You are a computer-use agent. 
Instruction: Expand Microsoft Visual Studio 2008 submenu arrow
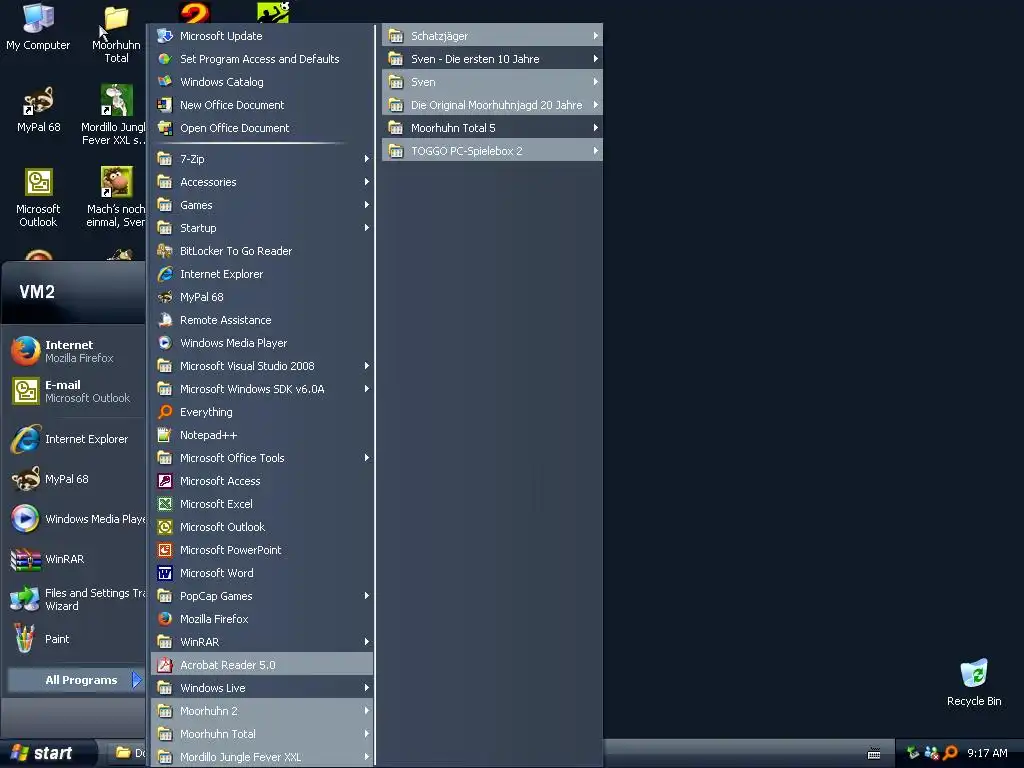366,366
